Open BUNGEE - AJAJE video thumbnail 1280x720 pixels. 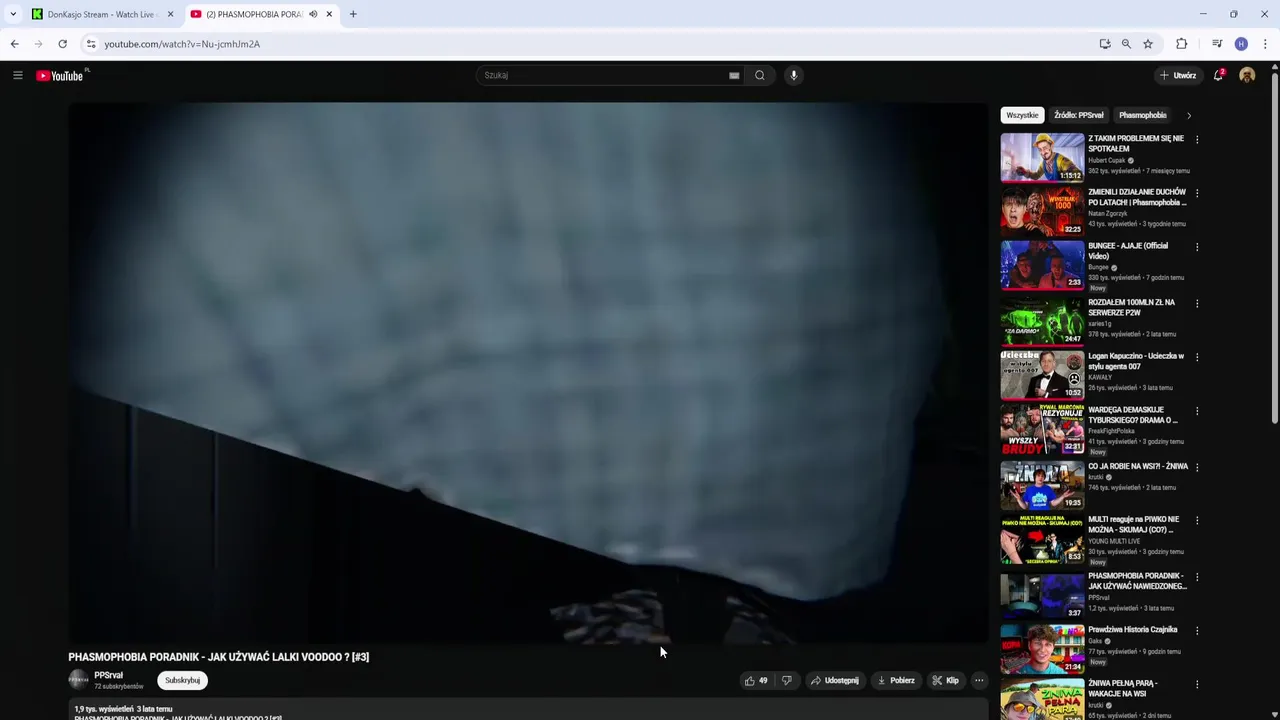(1042, 265)
